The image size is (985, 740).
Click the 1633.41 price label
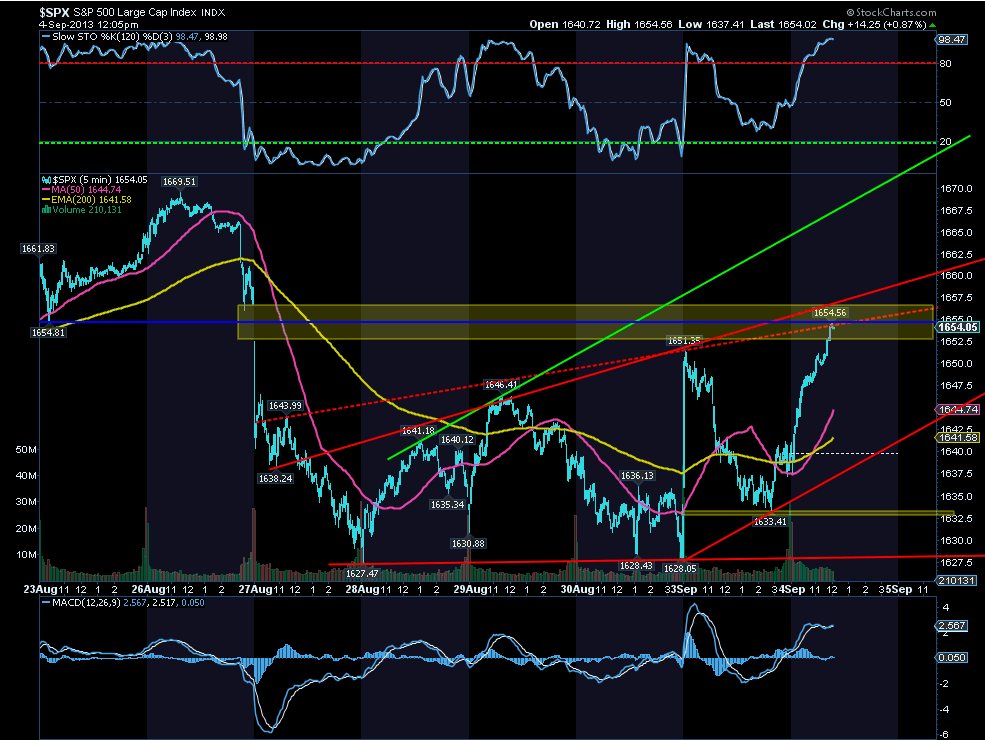(770, 522)
